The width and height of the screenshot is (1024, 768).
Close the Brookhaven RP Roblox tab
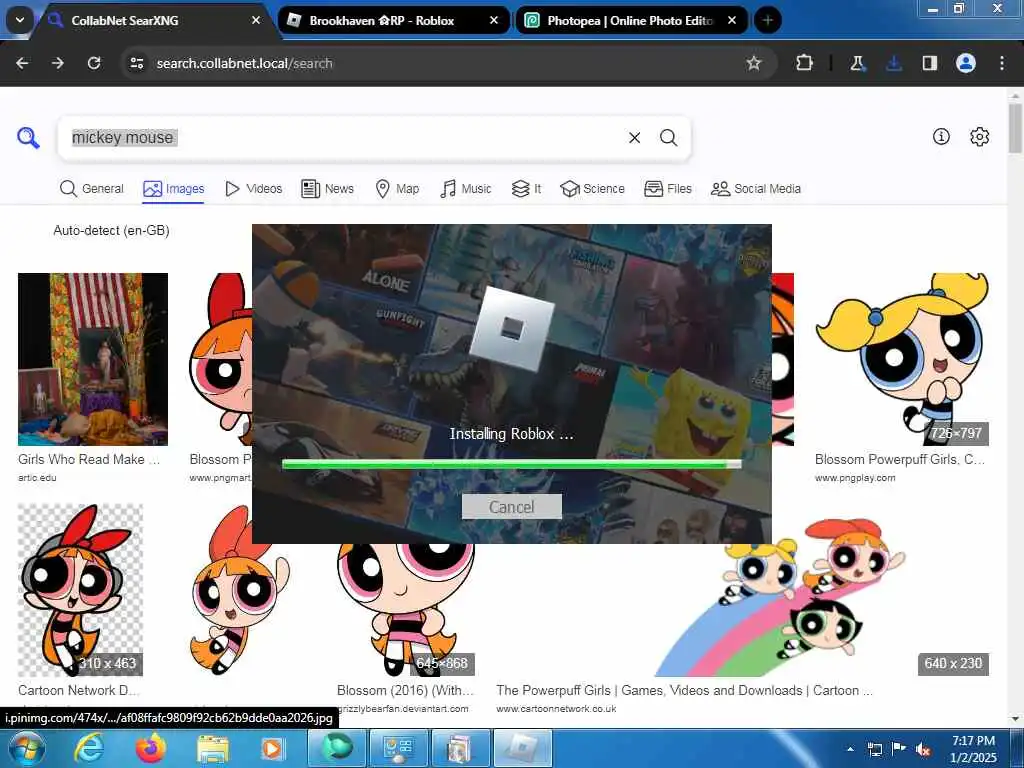click(494, 20)
